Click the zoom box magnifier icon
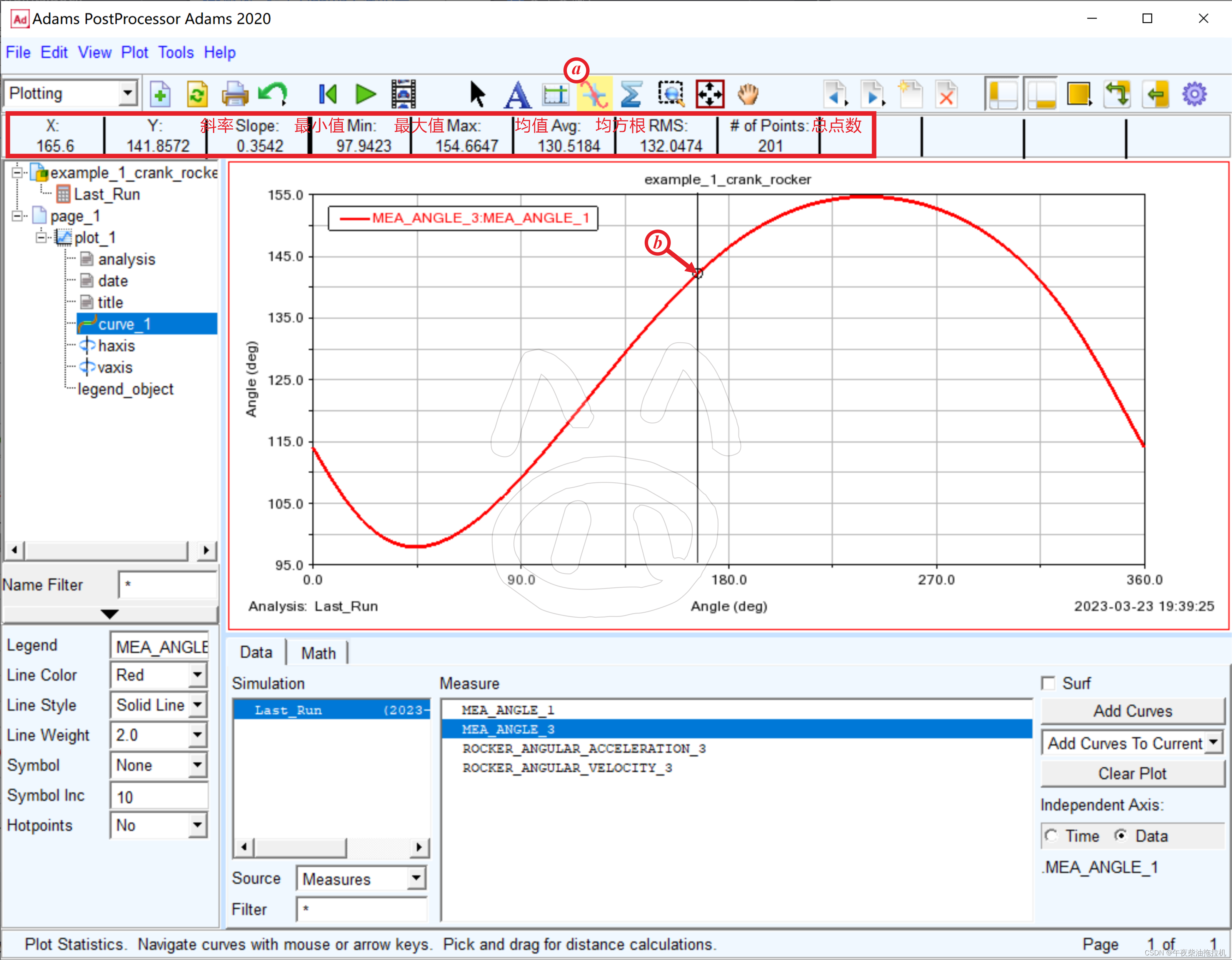Viewport: 1232px width, 960px height. [671, 94]
